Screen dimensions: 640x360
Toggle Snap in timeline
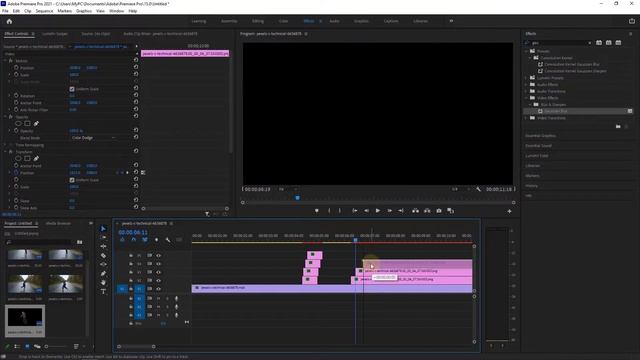[133, 240]
